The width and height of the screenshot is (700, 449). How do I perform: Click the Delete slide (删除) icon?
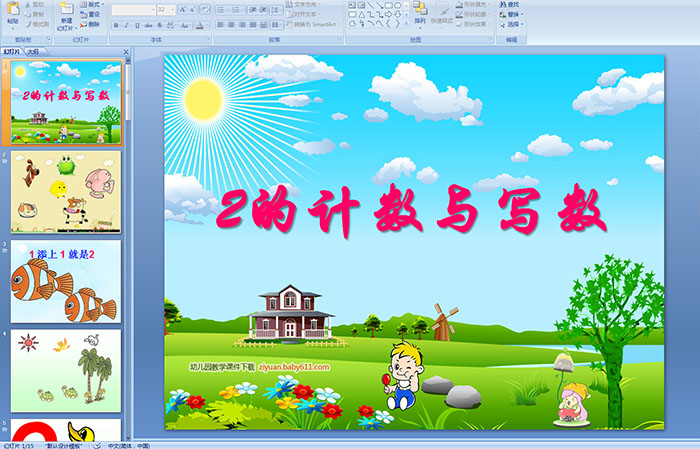click(x=93, y=24)
